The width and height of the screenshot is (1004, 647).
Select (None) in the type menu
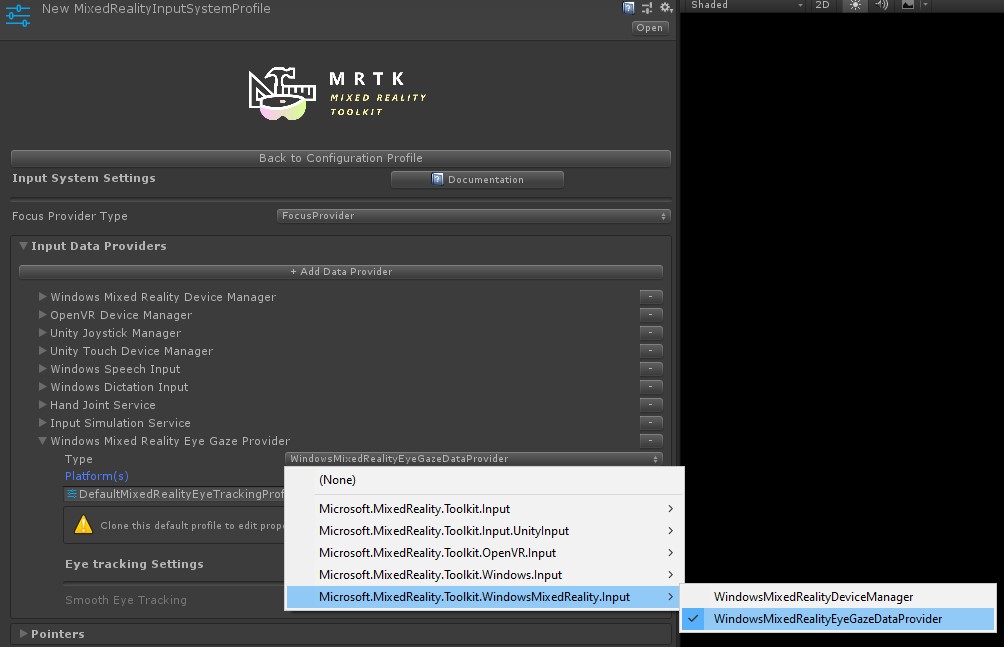pyautogui.click(x=484, y=480)
